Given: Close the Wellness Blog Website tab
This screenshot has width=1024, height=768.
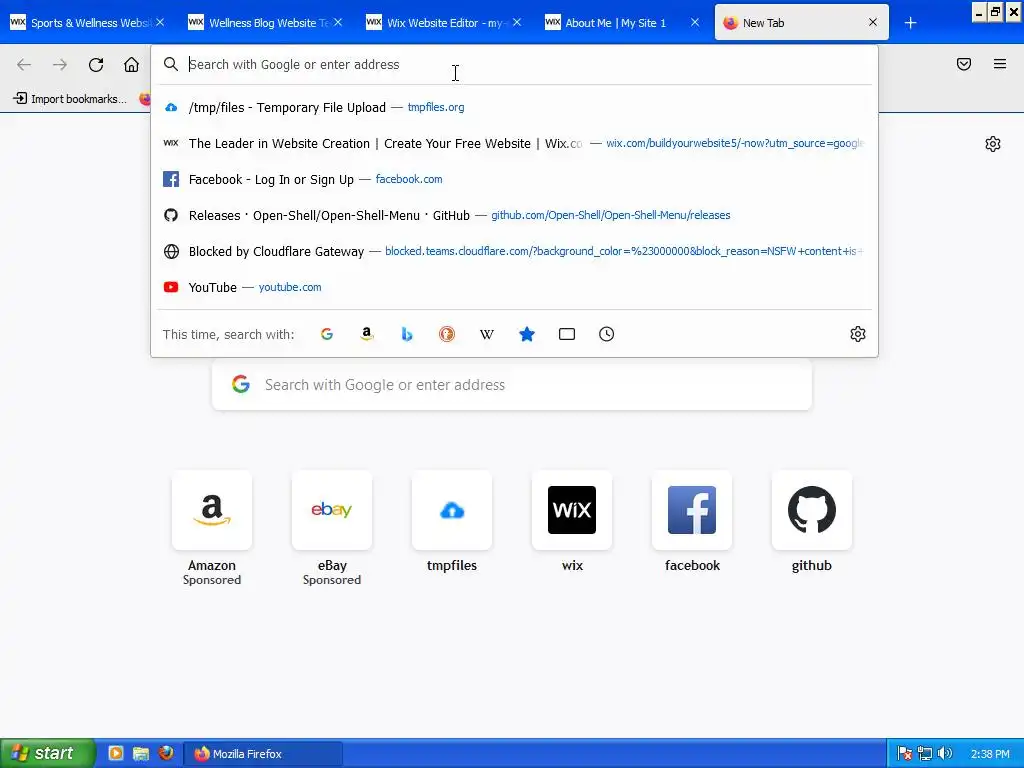Looking at the screenshot, I should click(338, 22).
